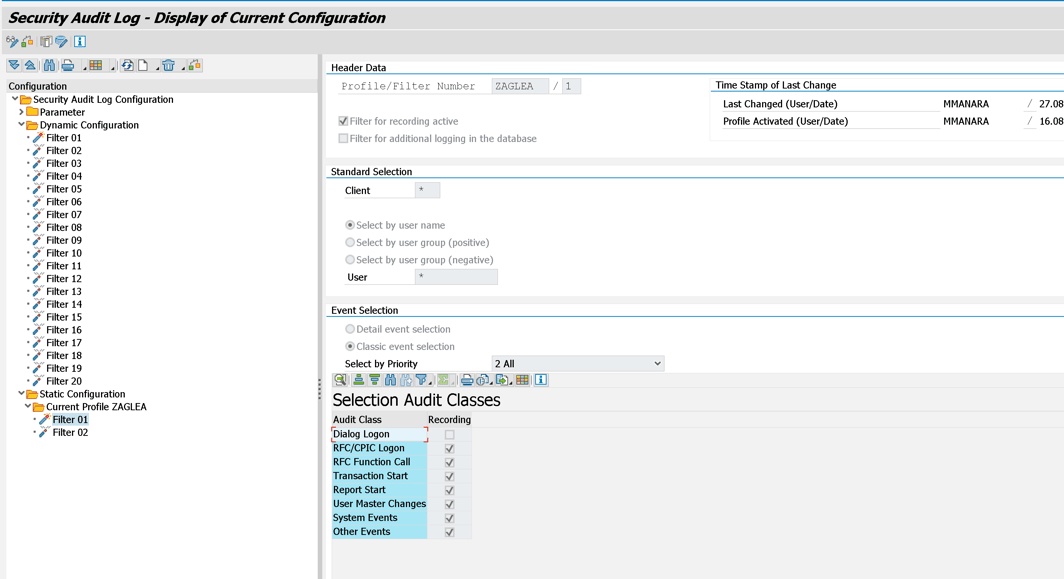Click the Refresh icon in the Configuration toolbar

[128, 64]
